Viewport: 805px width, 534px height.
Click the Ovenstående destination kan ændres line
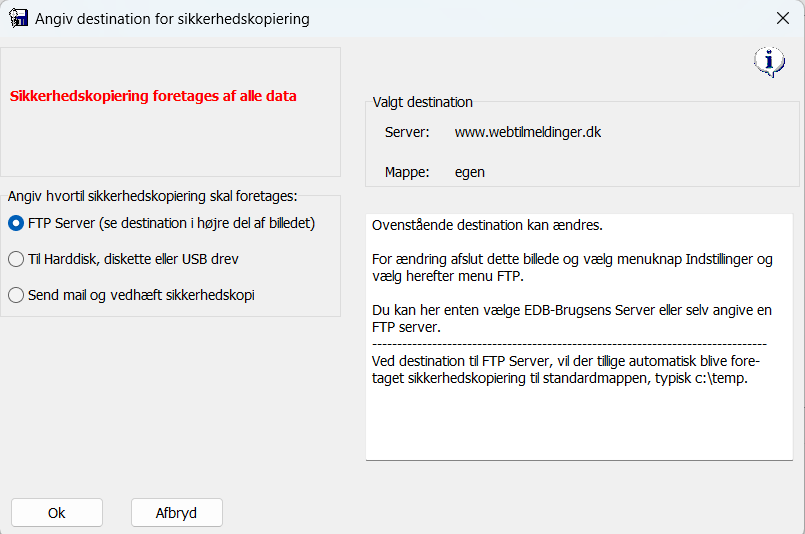[487, 225]
